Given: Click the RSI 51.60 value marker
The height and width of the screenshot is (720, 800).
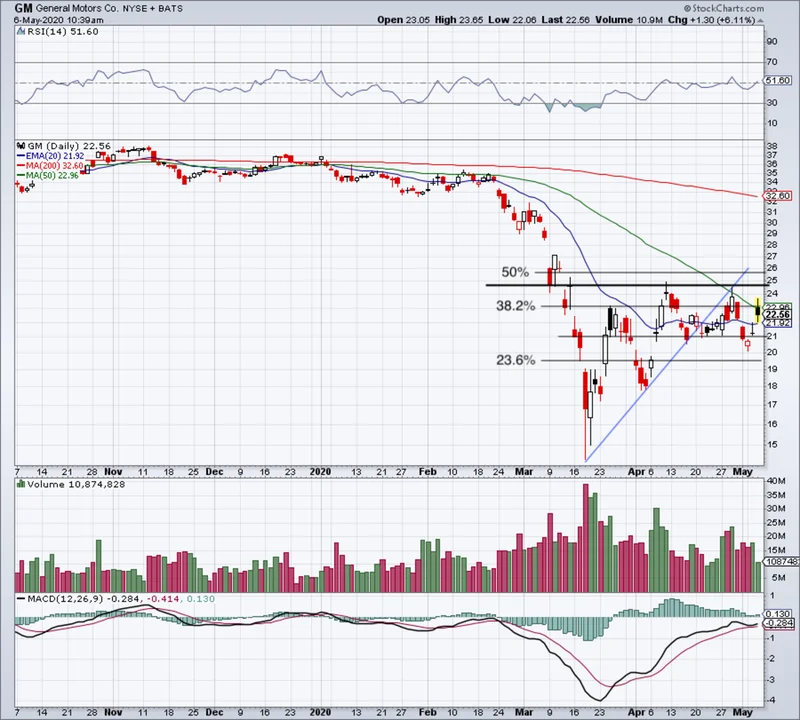Looking at the screenshot, I should (778, 80).
